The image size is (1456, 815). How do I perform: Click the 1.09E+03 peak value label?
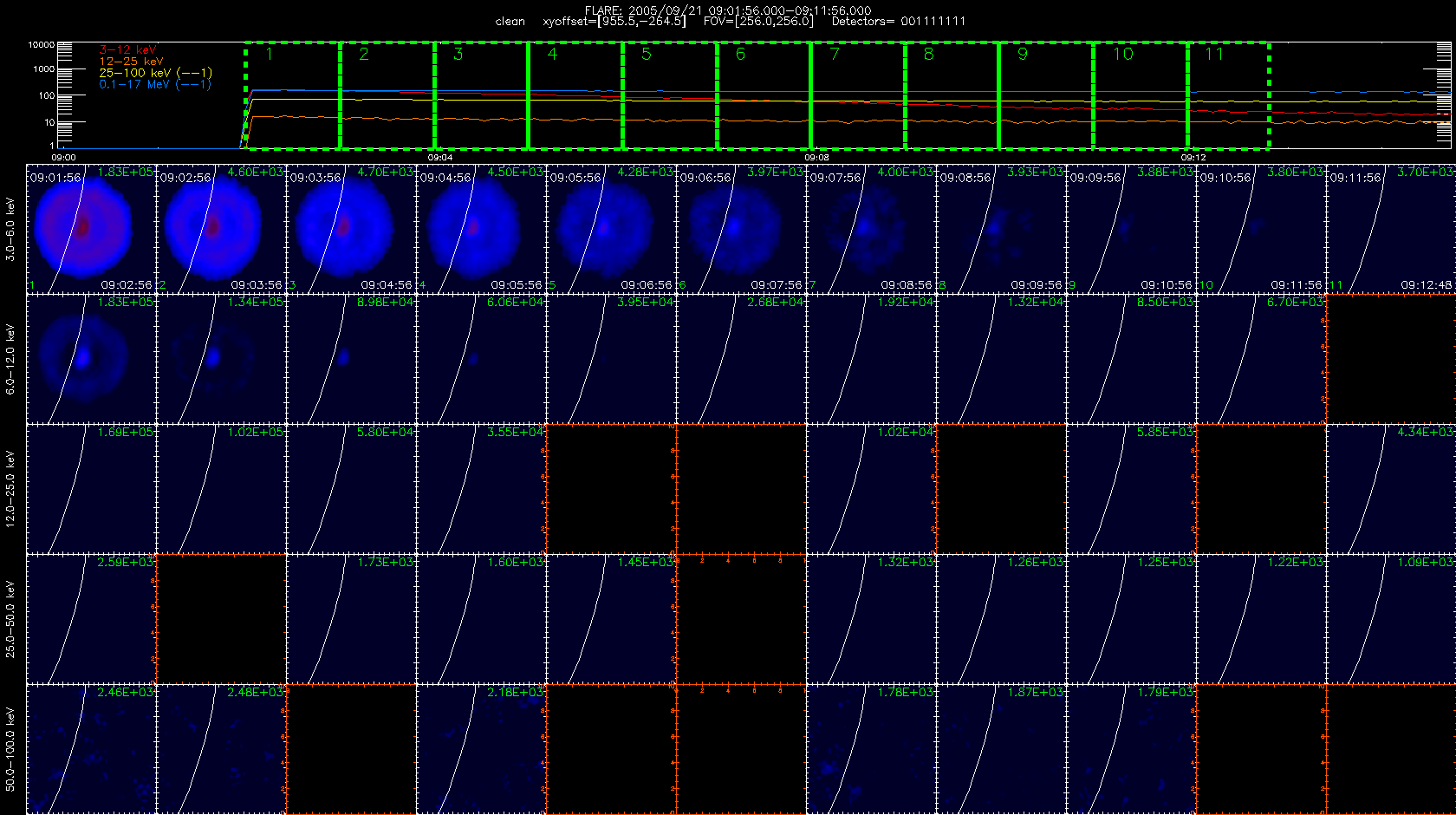1426,563
